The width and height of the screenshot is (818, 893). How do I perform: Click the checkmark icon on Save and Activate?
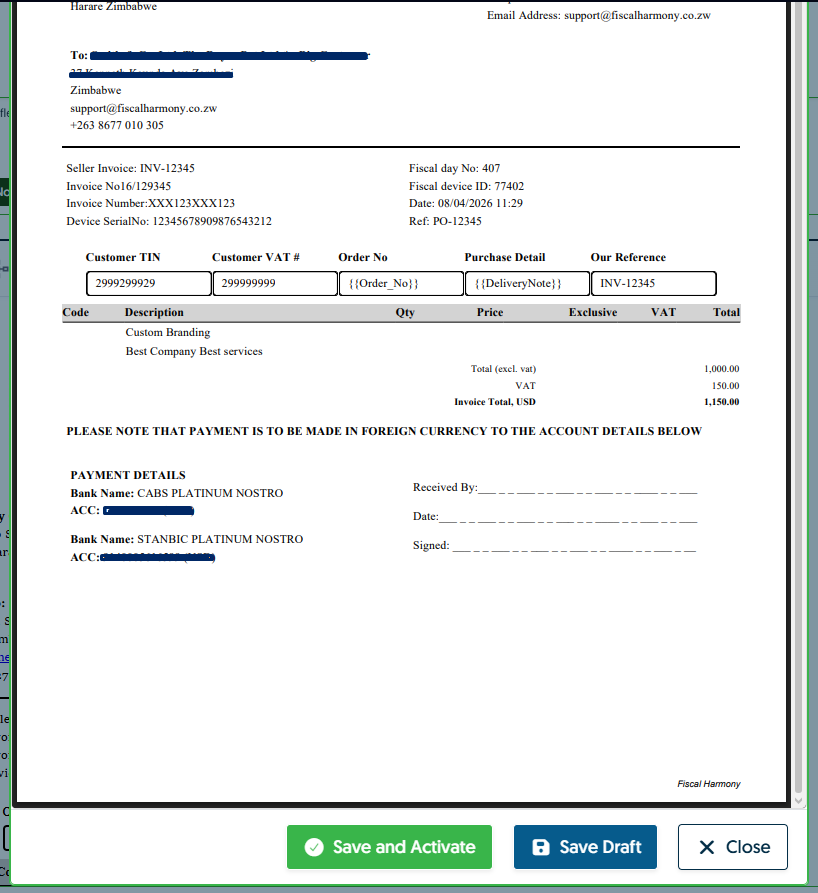314,847
